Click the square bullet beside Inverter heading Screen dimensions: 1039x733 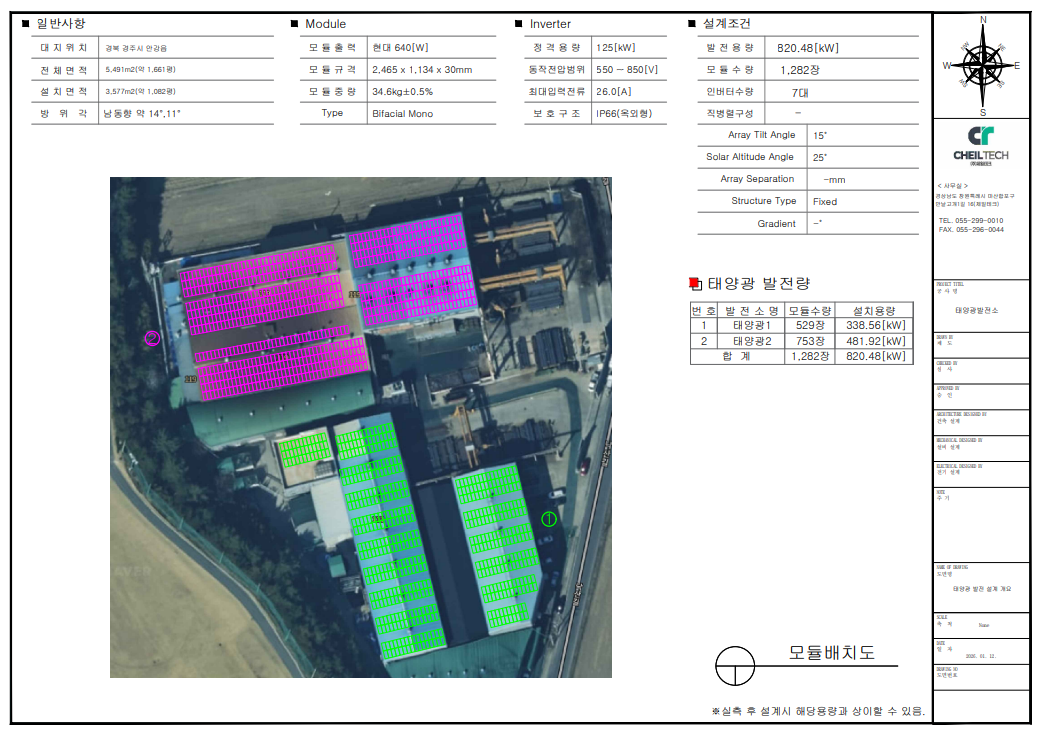[518, 24]
